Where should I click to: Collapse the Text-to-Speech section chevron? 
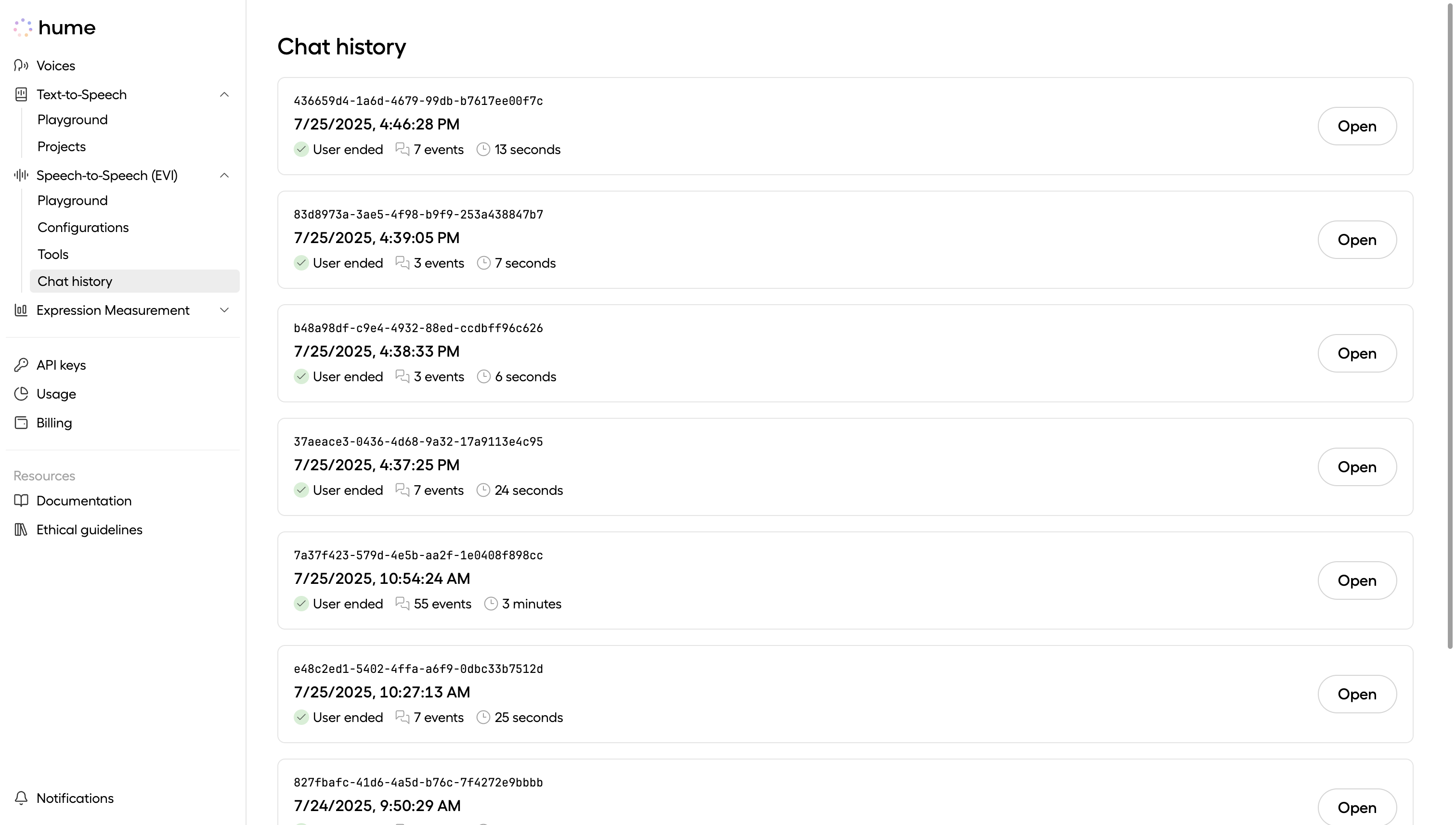[224, 95]
